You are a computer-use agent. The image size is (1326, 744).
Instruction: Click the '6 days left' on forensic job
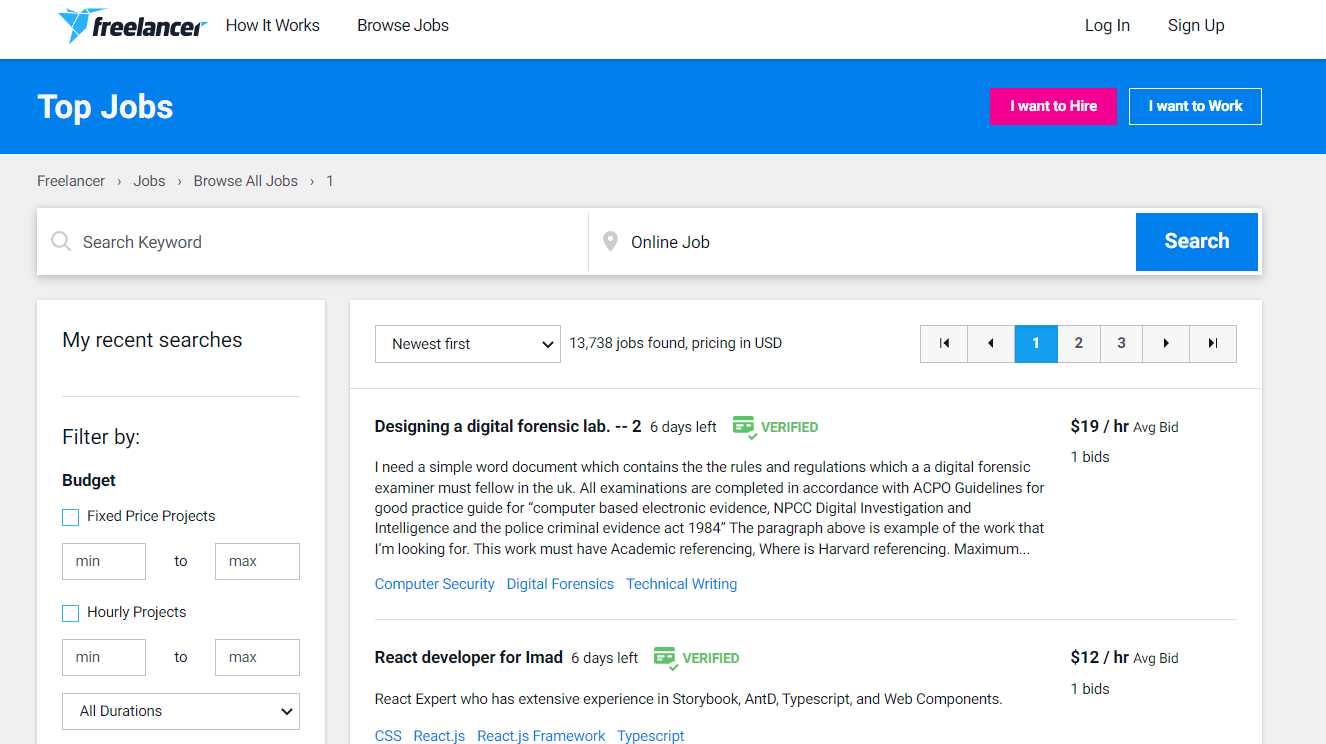[683, 427]
